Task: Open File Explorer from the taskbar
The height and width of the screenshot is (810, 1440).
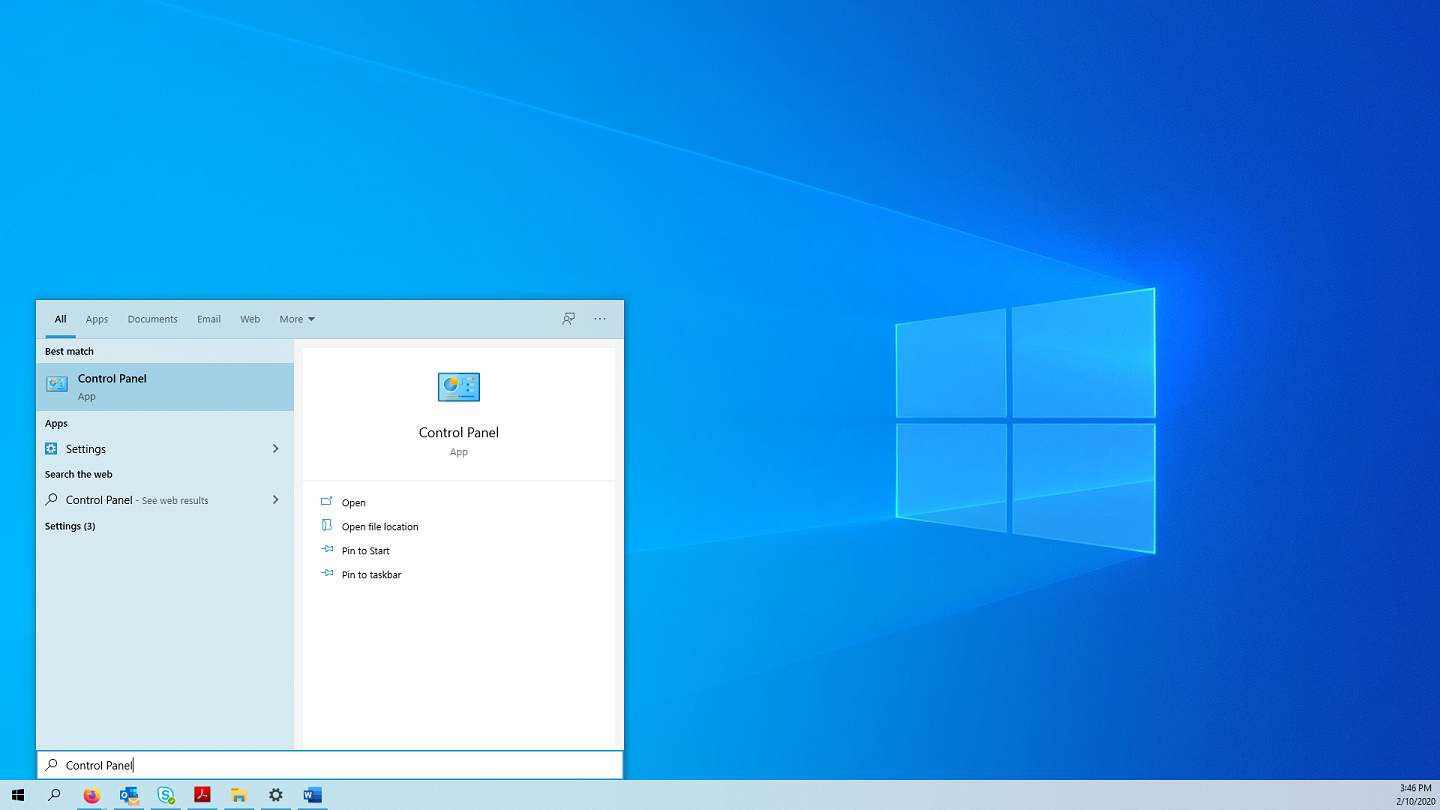Action: pyautogui.click(x=239, y=795)
